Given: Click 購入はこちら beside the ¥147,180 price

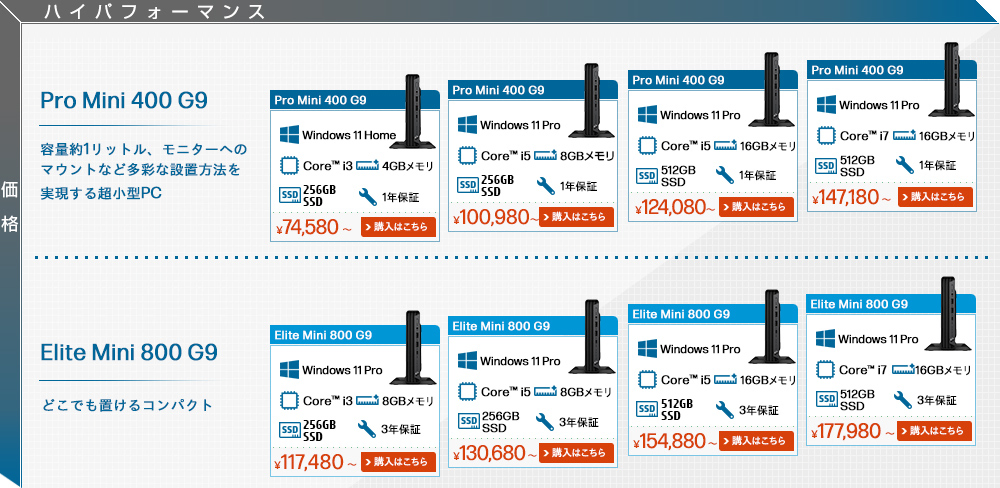Looking at the screenshot, I should (936, 196).
